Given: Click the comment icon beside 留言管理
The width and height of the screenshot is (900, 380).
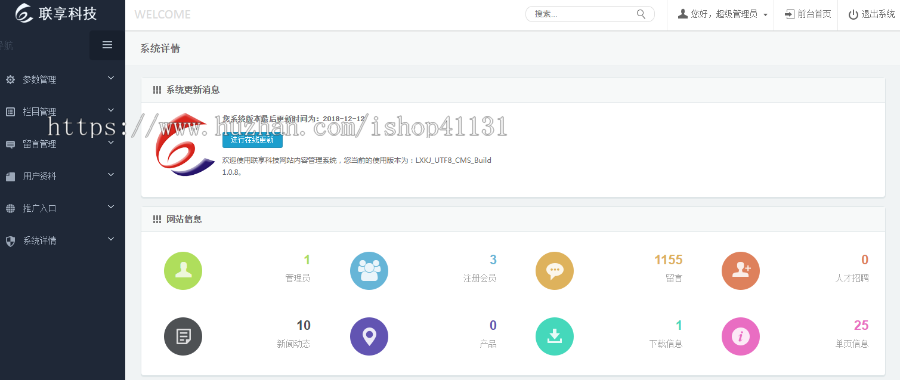Looking at the screenshot, I should pyautogui.click(x=10, y=144).
